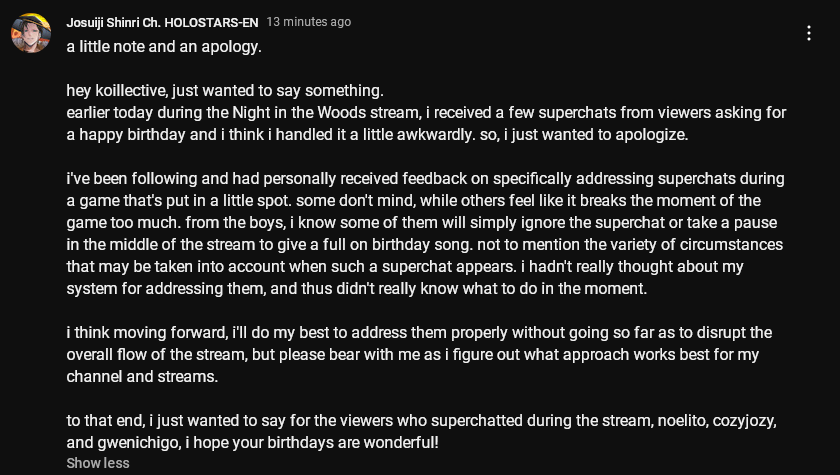Click the 'a little note and an apology' line
This screenshot has width=840, height=475.
[x=164, y=47]
